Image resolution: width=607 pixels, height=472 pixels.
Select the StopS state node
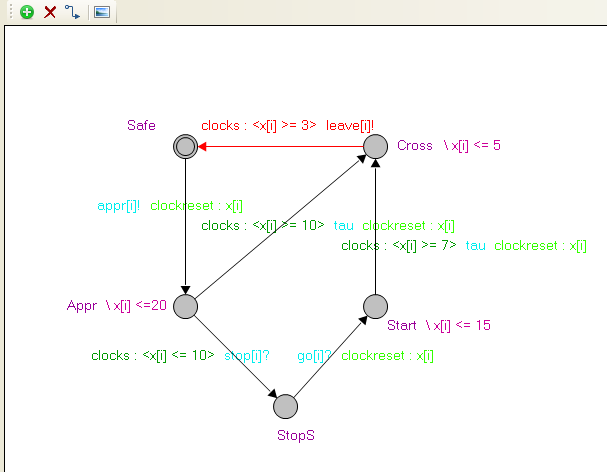285,406
